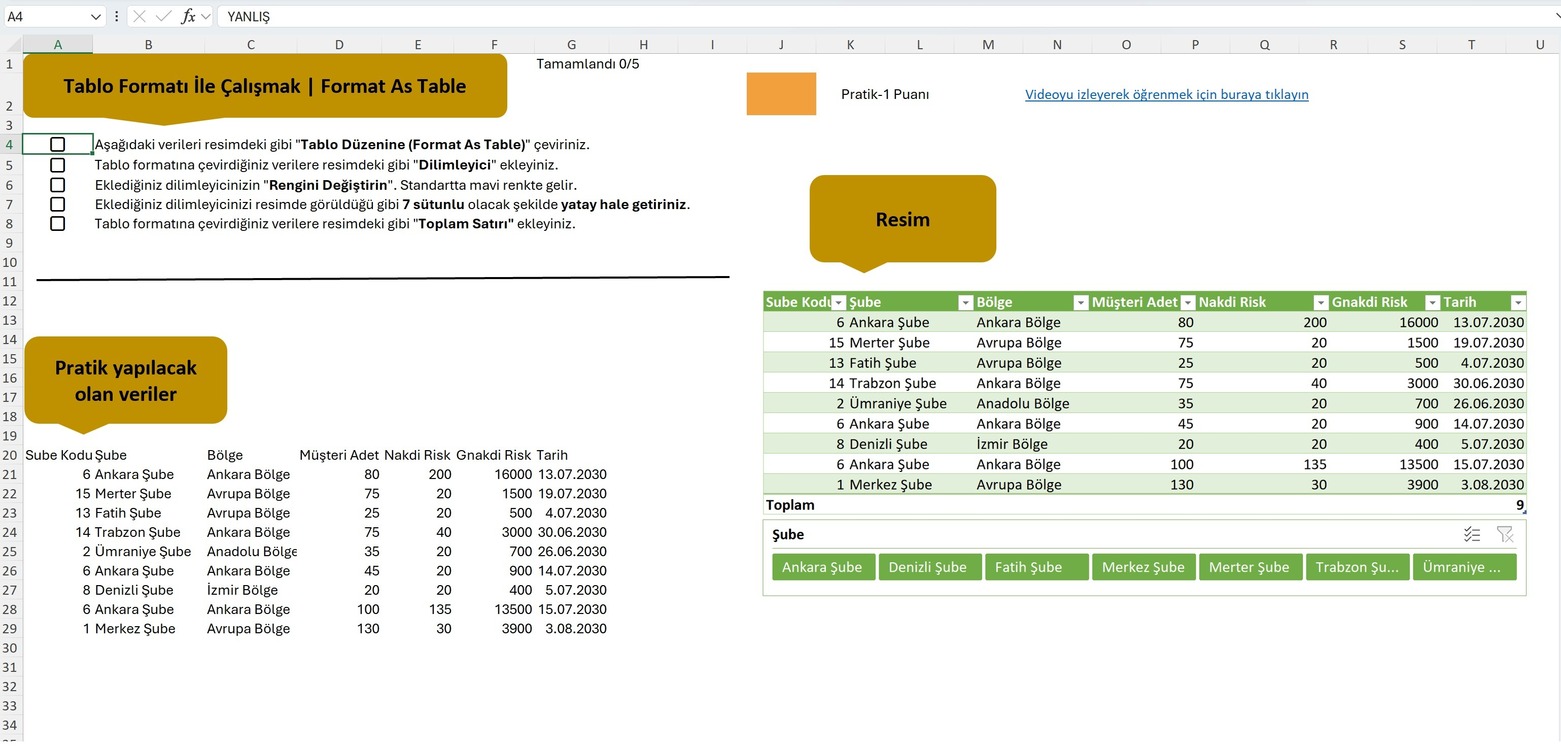Image resolution: width=1561 pixels, height=750 pixels.
Task: Click the Insert Function fx icon
Action: point(188,17)
